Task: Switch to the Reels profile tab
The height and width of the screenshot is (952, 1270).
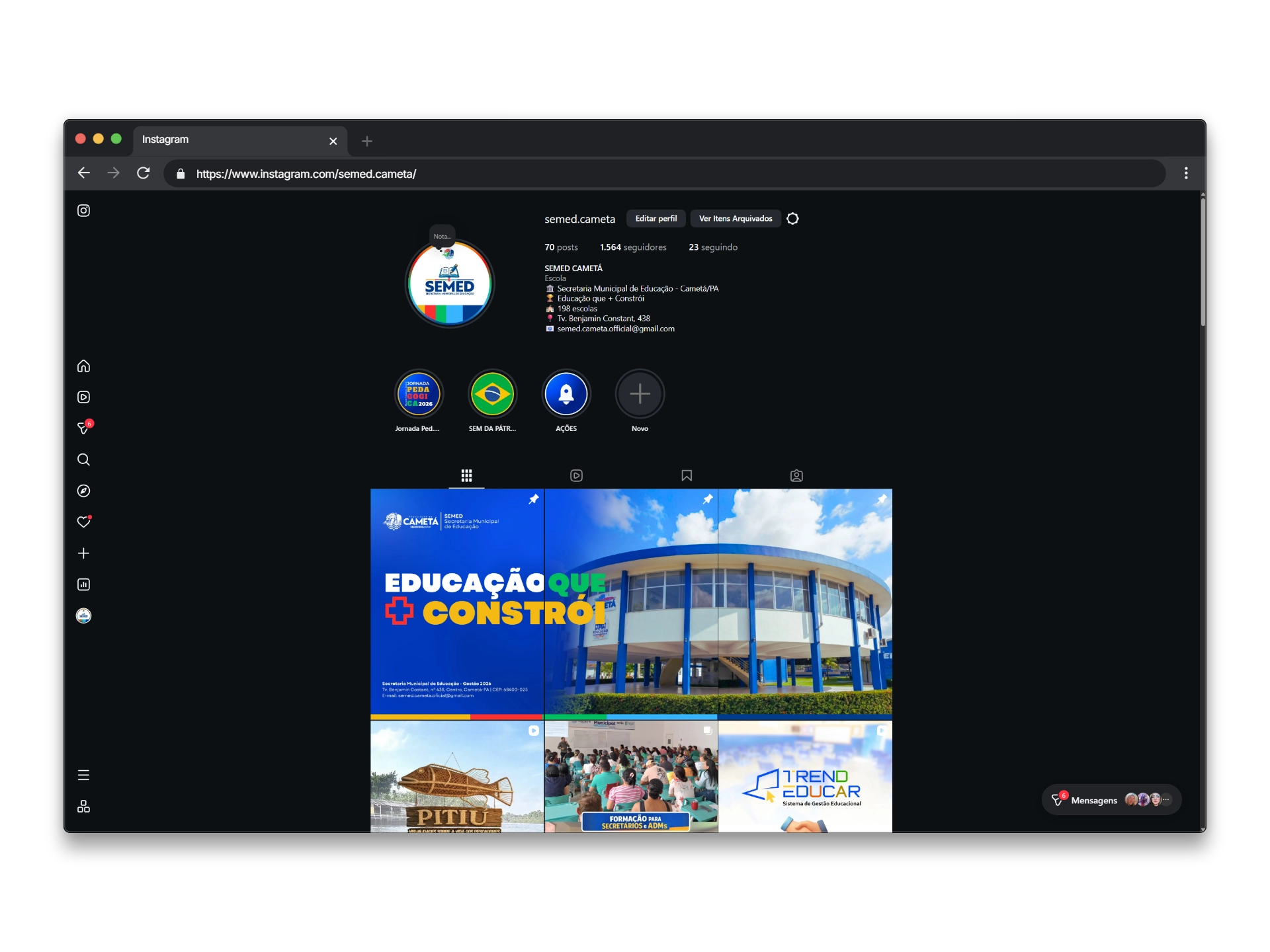Action: [576, 475]
